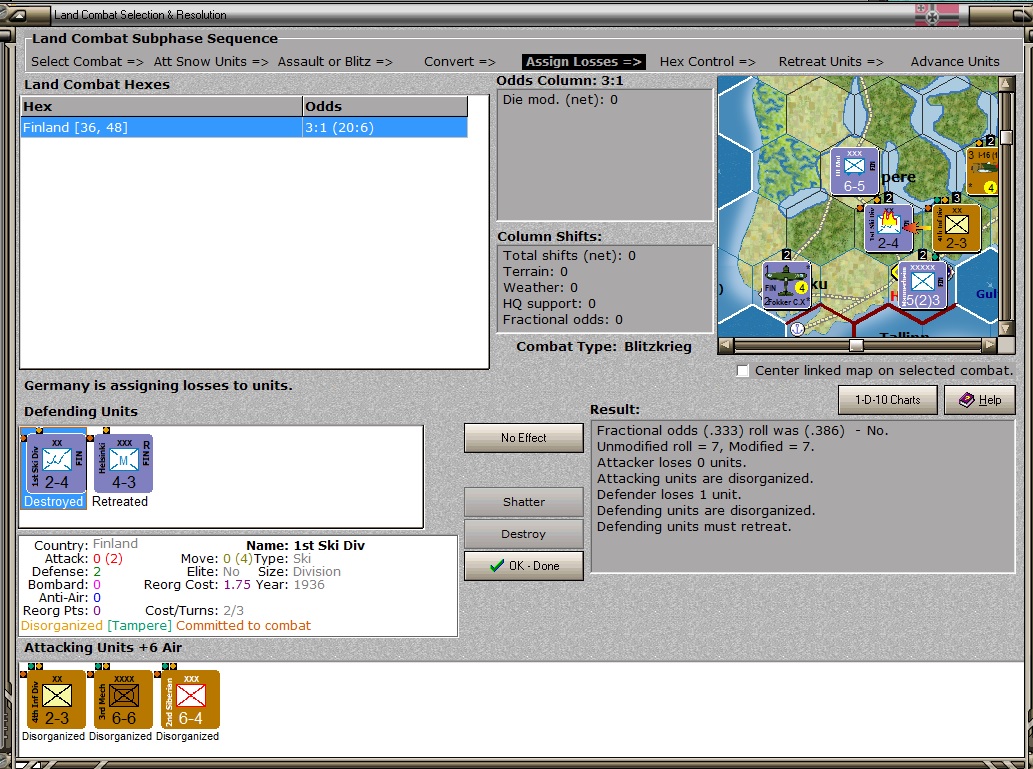The height and width of the screenshot is (769, 1033).
Task: Toggle center linked map on selected combat
Action: pos(743,371)
